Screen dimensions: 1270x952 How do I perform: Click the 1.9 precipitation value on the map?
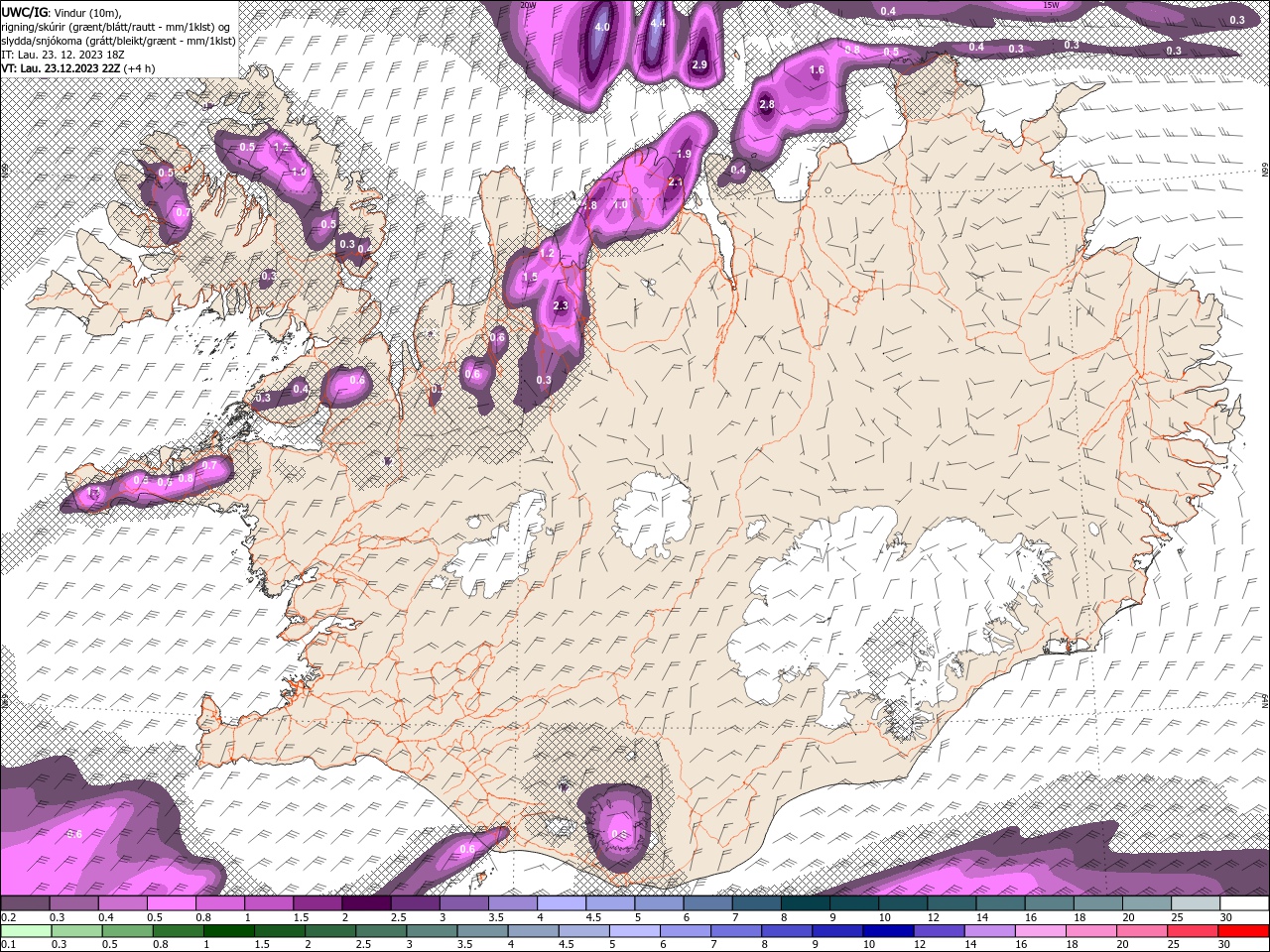[684, 154]
